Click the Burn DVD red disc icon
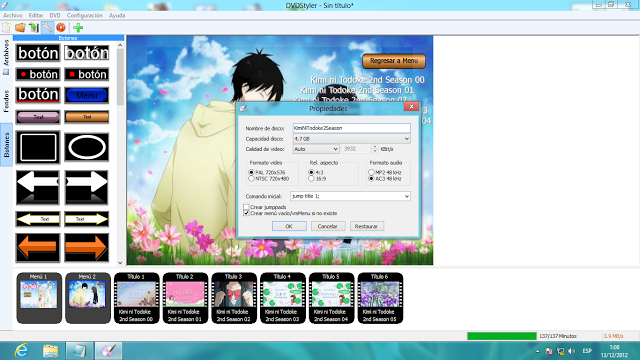640x360 pixels. 61,27
